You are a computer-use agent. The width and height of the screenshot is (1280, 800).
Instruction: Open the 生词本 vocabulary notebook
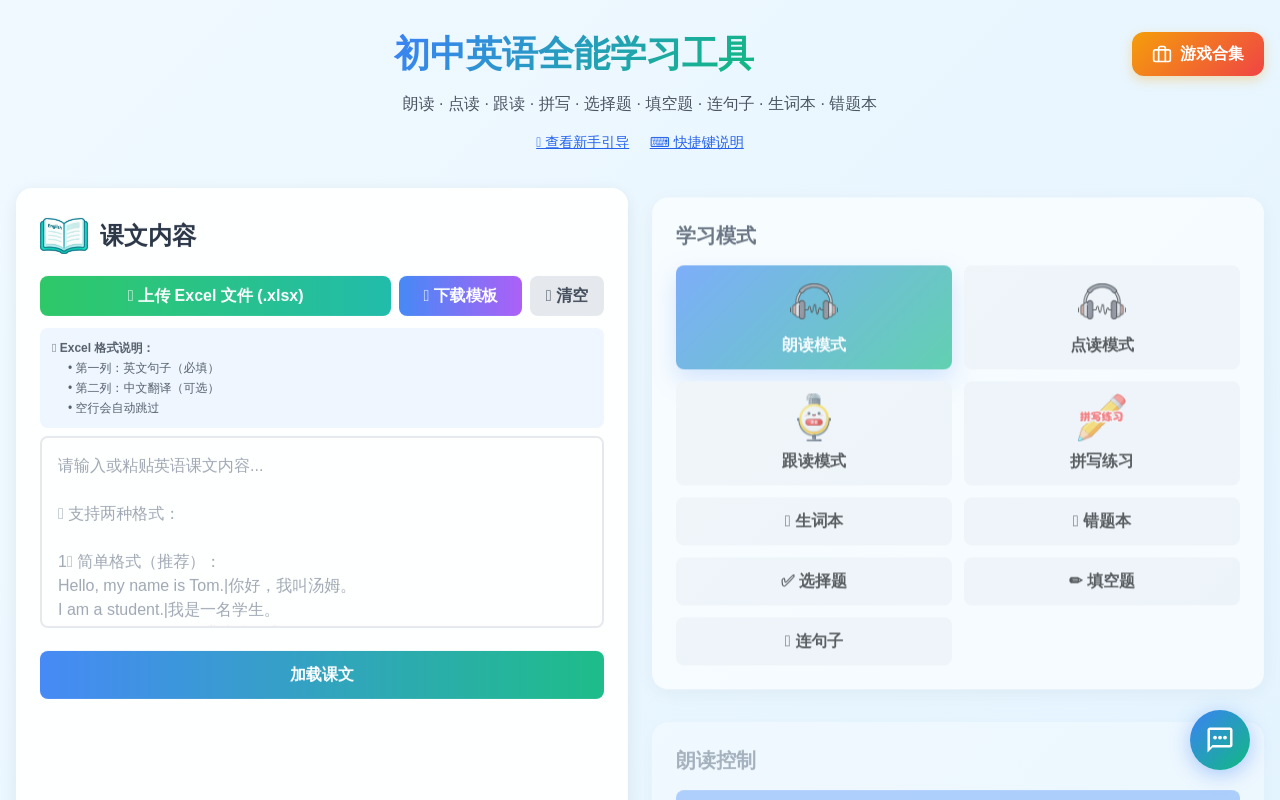pyautogui.click(x=813, y=521)
